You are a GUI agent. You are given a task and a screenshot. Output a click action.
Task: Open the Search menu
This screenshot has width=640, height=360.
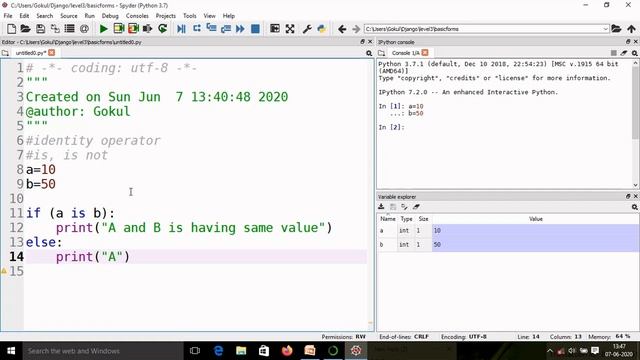pyautogui.click(x=44, y=16)
